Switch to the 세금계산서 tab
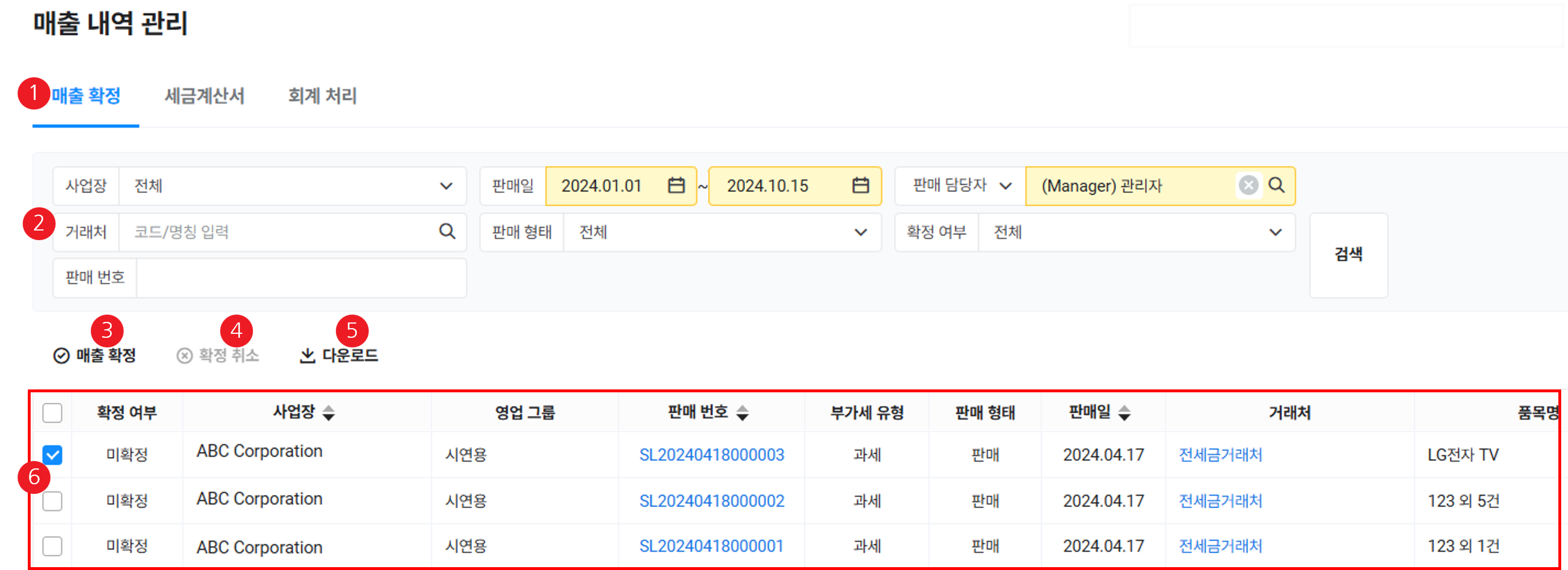The image size is (1568, 570). [204, 96]
